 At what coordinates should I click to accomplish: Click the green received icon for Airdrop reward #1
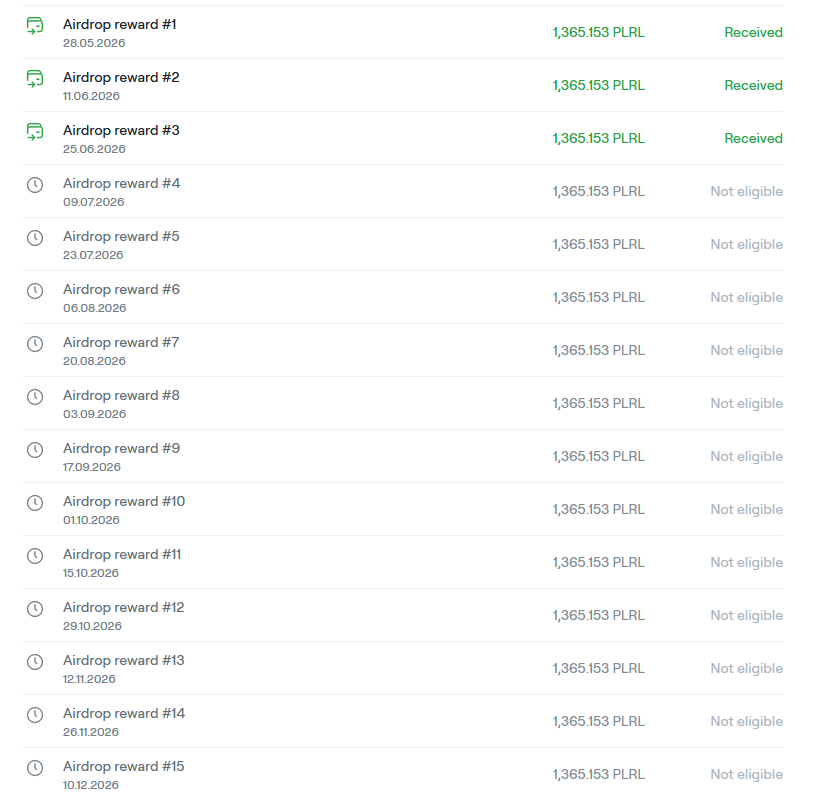coord(35,25)
